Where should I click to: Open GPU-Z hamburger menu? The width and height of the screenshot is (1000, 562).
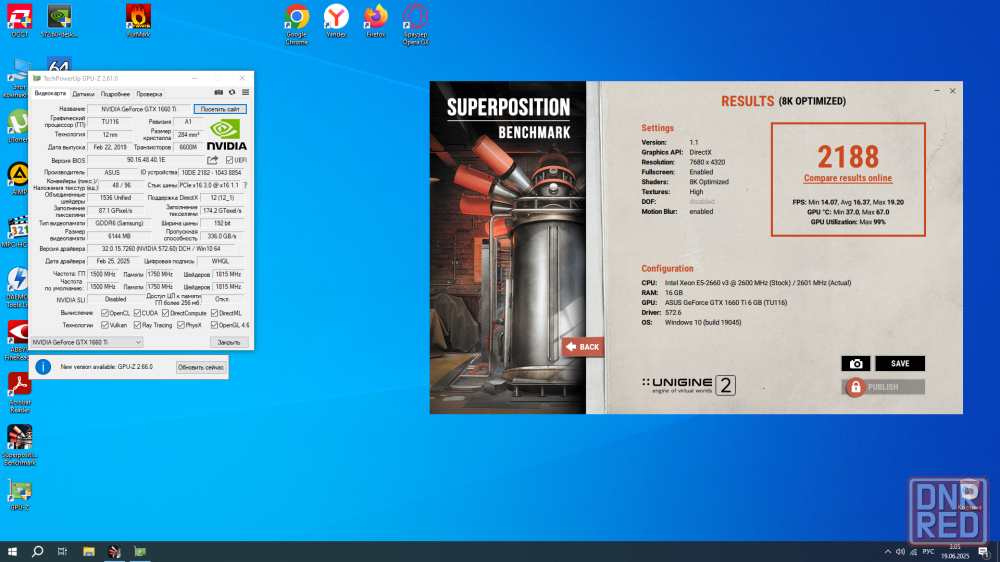tap(246, 92)
